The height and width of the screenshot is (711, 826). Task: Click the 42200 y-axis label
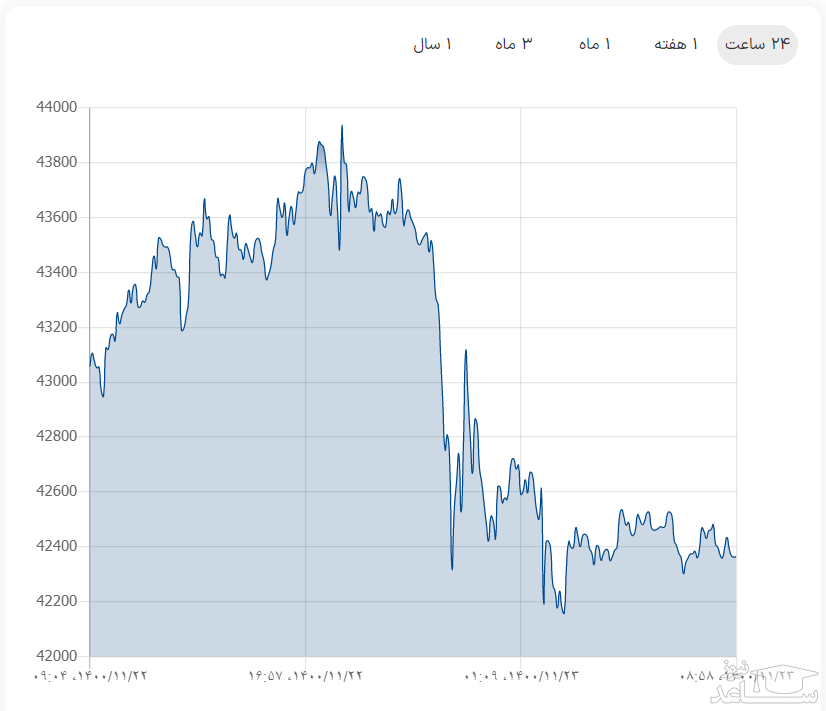[55, 601]
